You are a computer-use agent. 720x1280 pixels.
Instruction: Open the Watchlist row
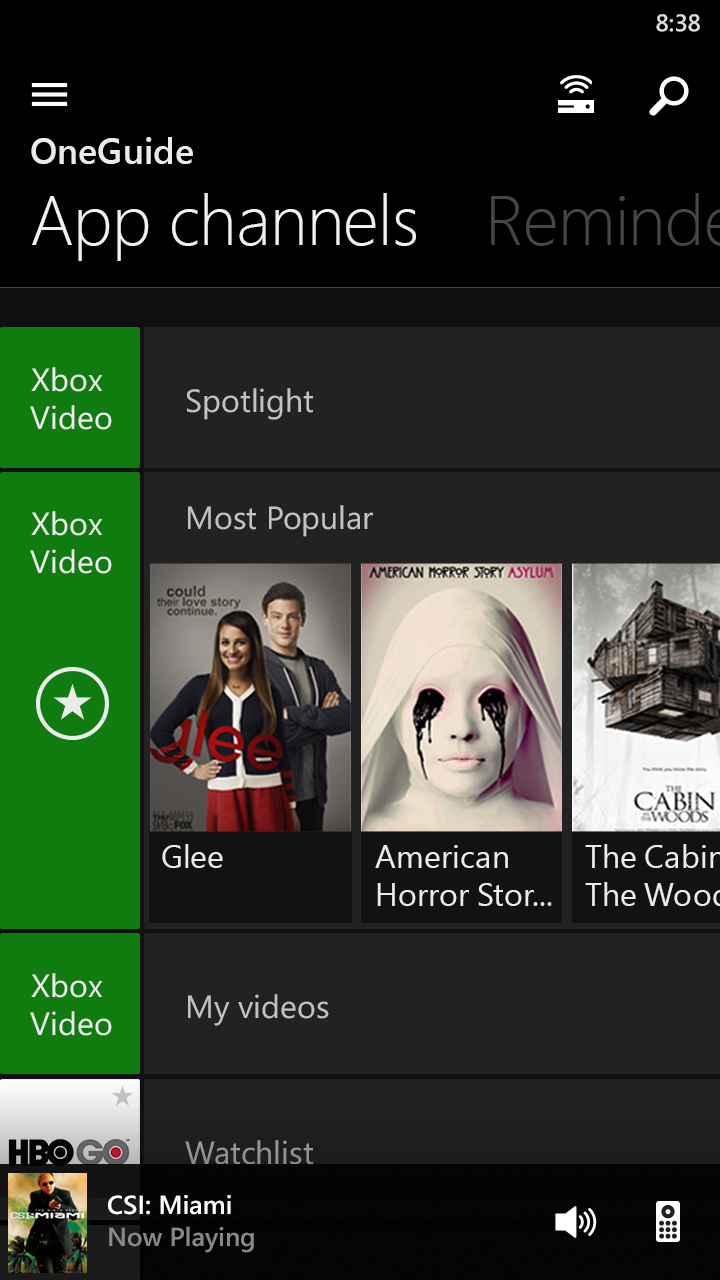pyautogui.click(x=432, y=1122)
